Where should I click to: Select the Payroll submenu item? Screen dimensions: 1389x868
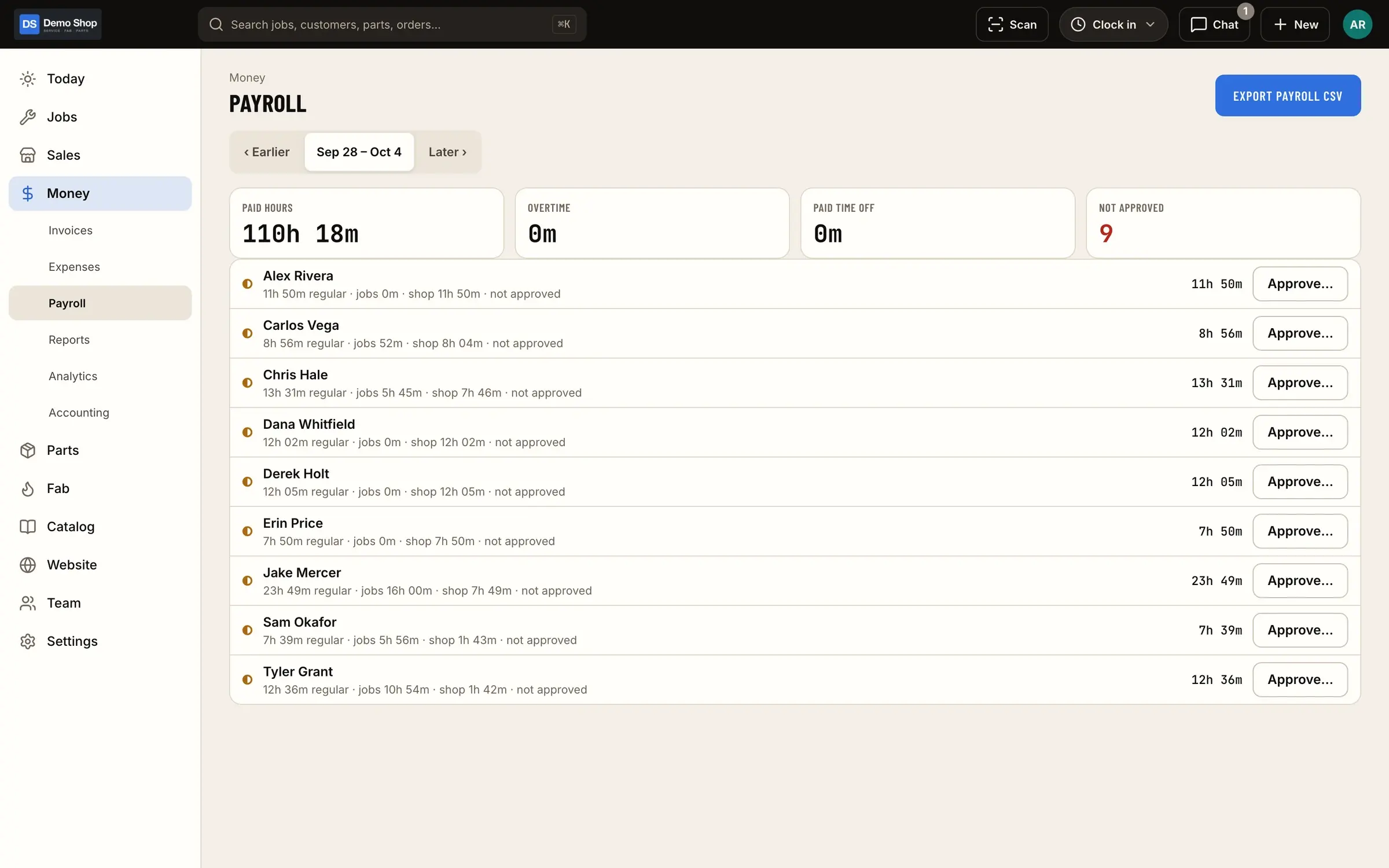[x=100, y=303]
